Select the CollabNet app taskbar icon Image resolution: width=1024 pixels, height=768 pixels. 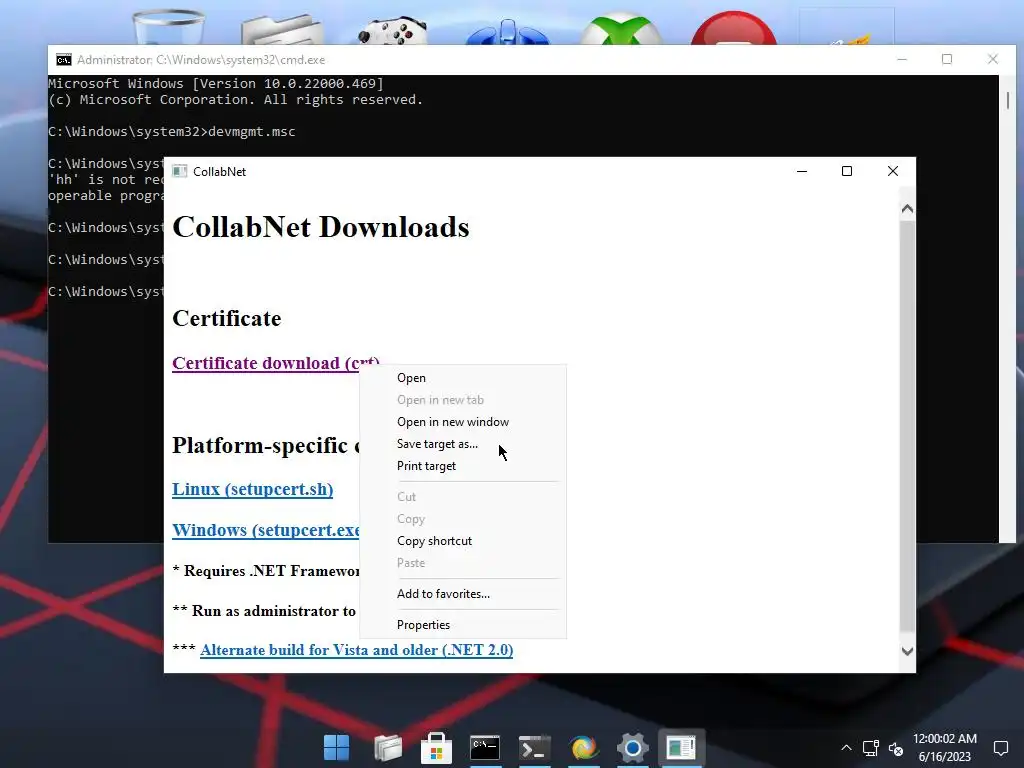[x=681, y=748]
